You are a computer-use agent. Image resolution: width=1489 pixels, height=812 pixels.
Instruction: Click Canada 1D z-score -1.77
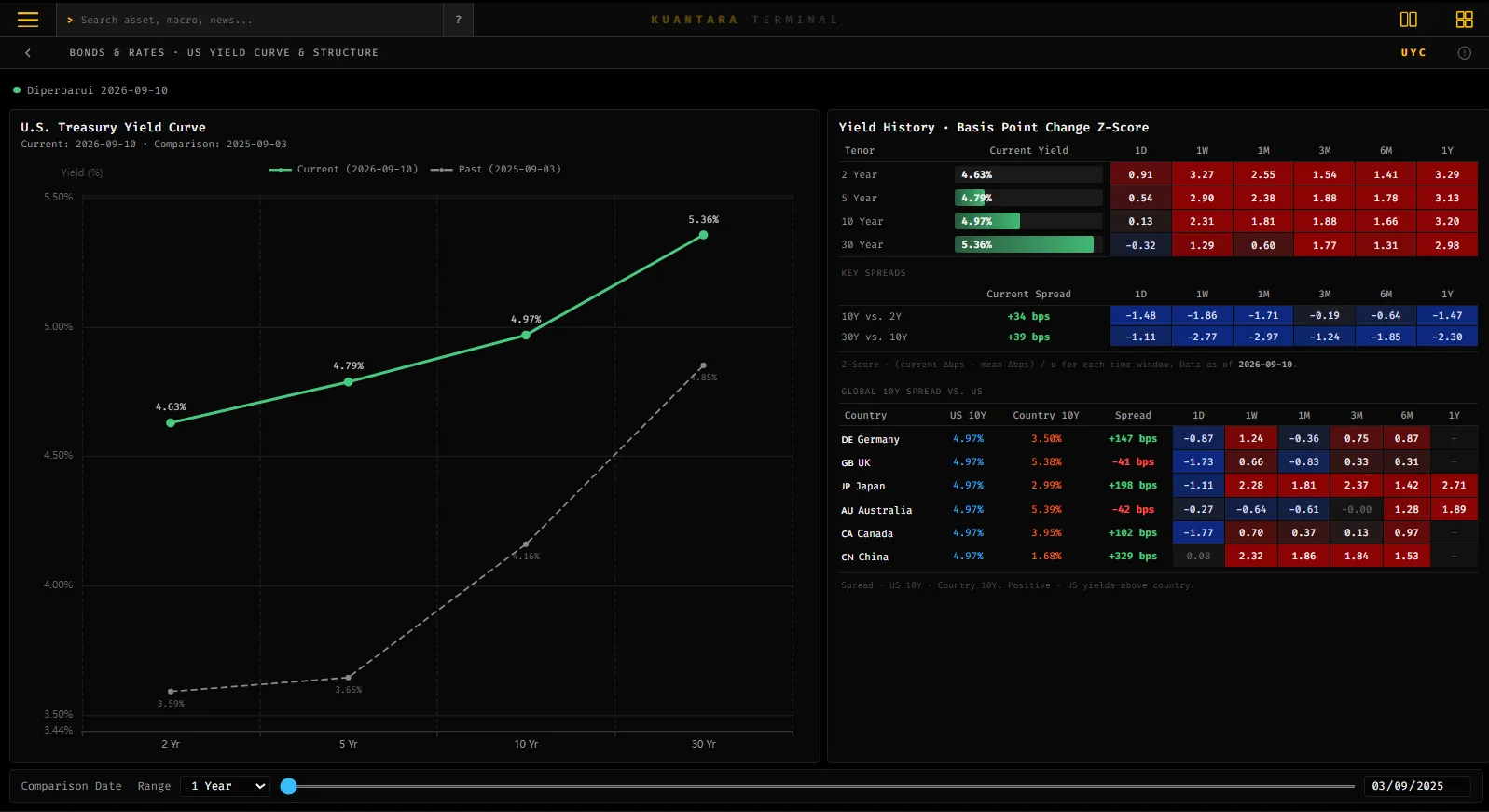(1198, 533)
